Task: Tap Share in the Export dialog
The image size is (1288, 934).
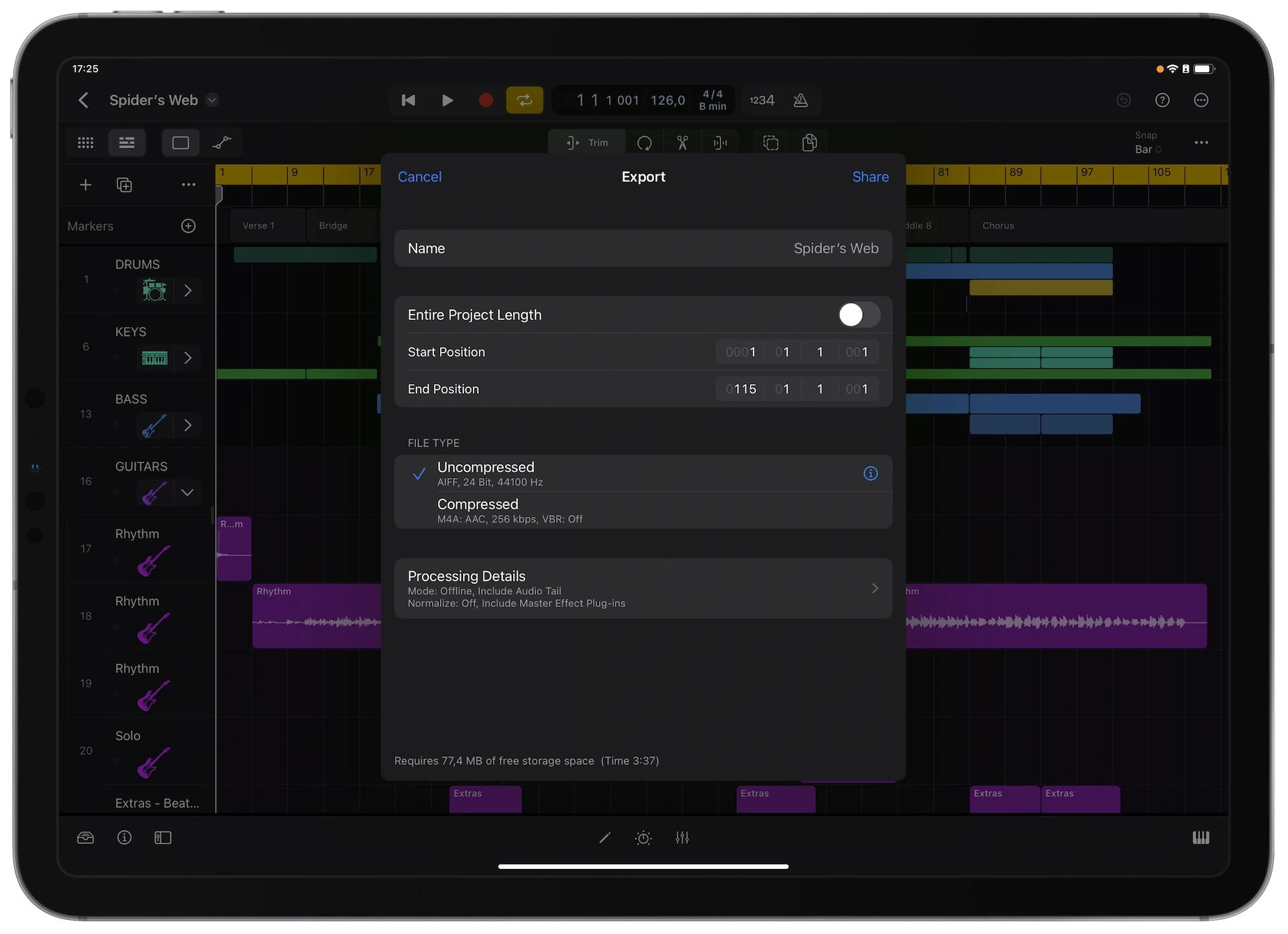Action: coord(870,177)
